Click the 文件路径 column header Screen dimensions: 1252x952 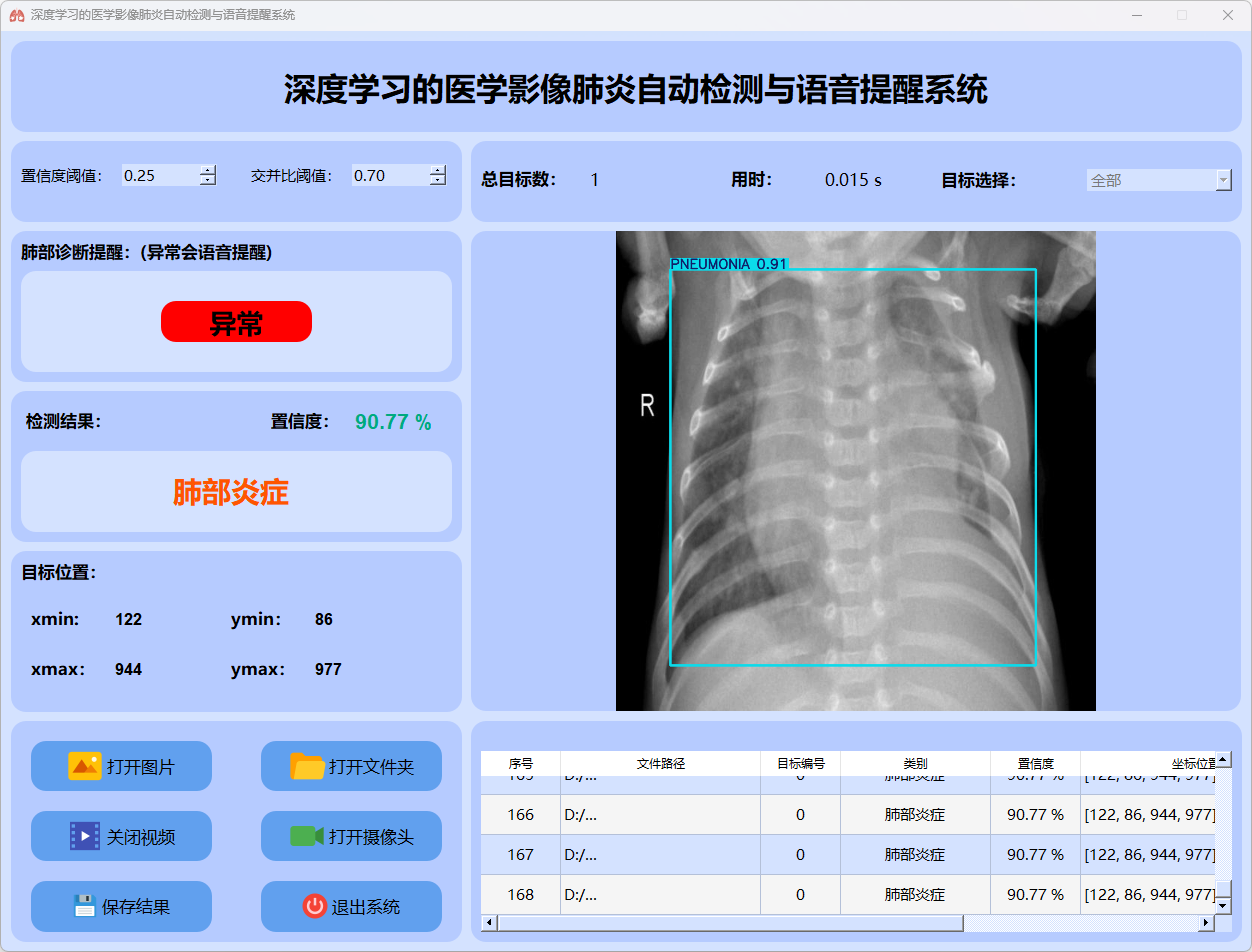[x=661, y=763]
